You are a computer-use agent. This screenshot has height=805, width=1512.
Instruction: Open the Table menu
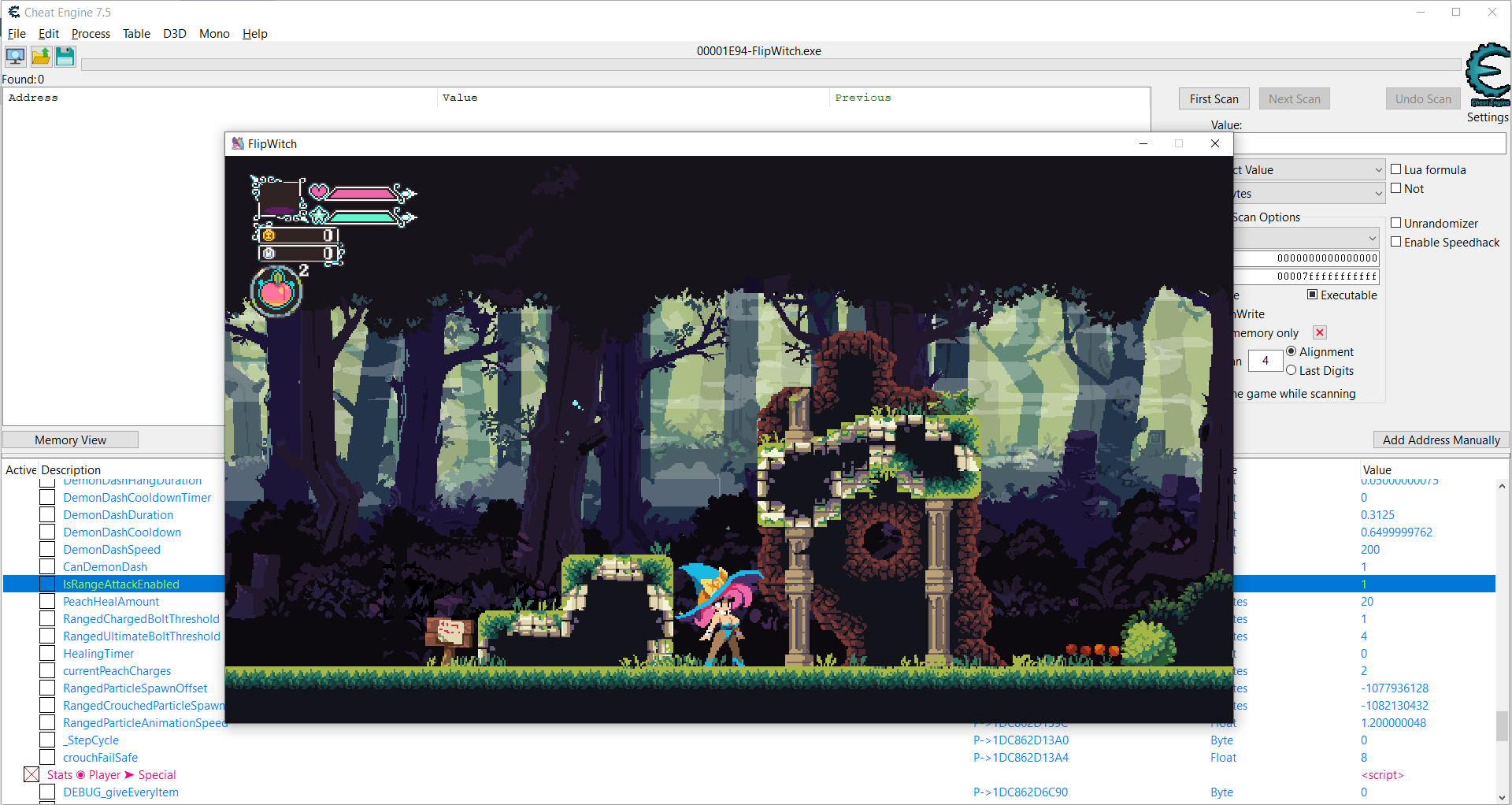136,34
